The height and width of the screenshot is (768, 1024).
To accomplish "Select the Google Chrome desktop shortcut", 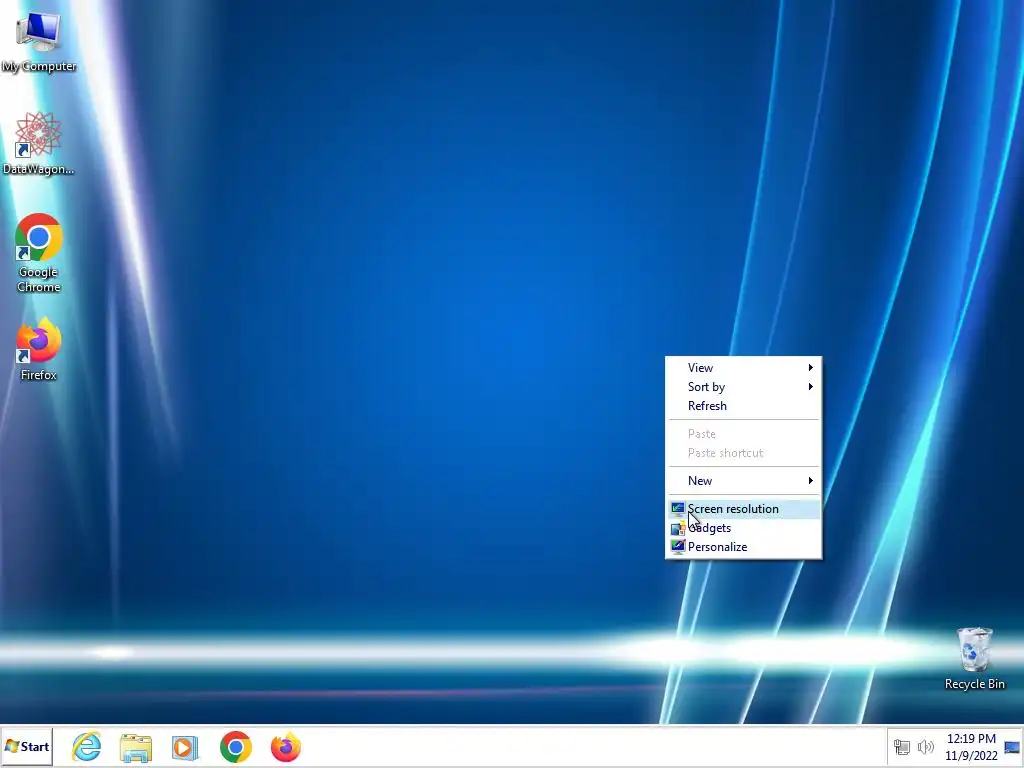I will click(39, 253).
